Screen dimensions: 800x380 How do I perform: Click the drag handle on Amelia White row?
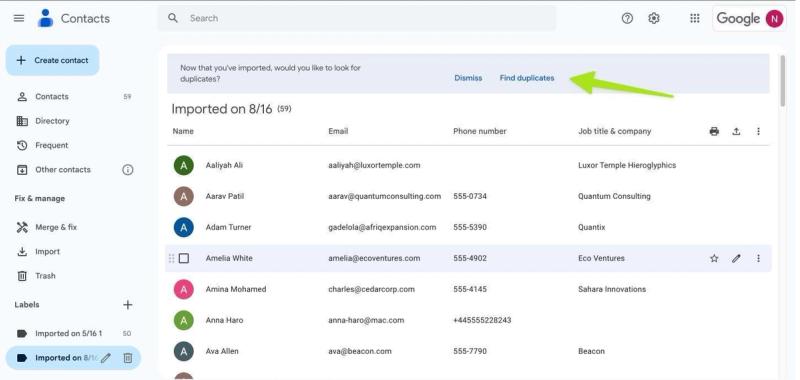click(171, 259)
